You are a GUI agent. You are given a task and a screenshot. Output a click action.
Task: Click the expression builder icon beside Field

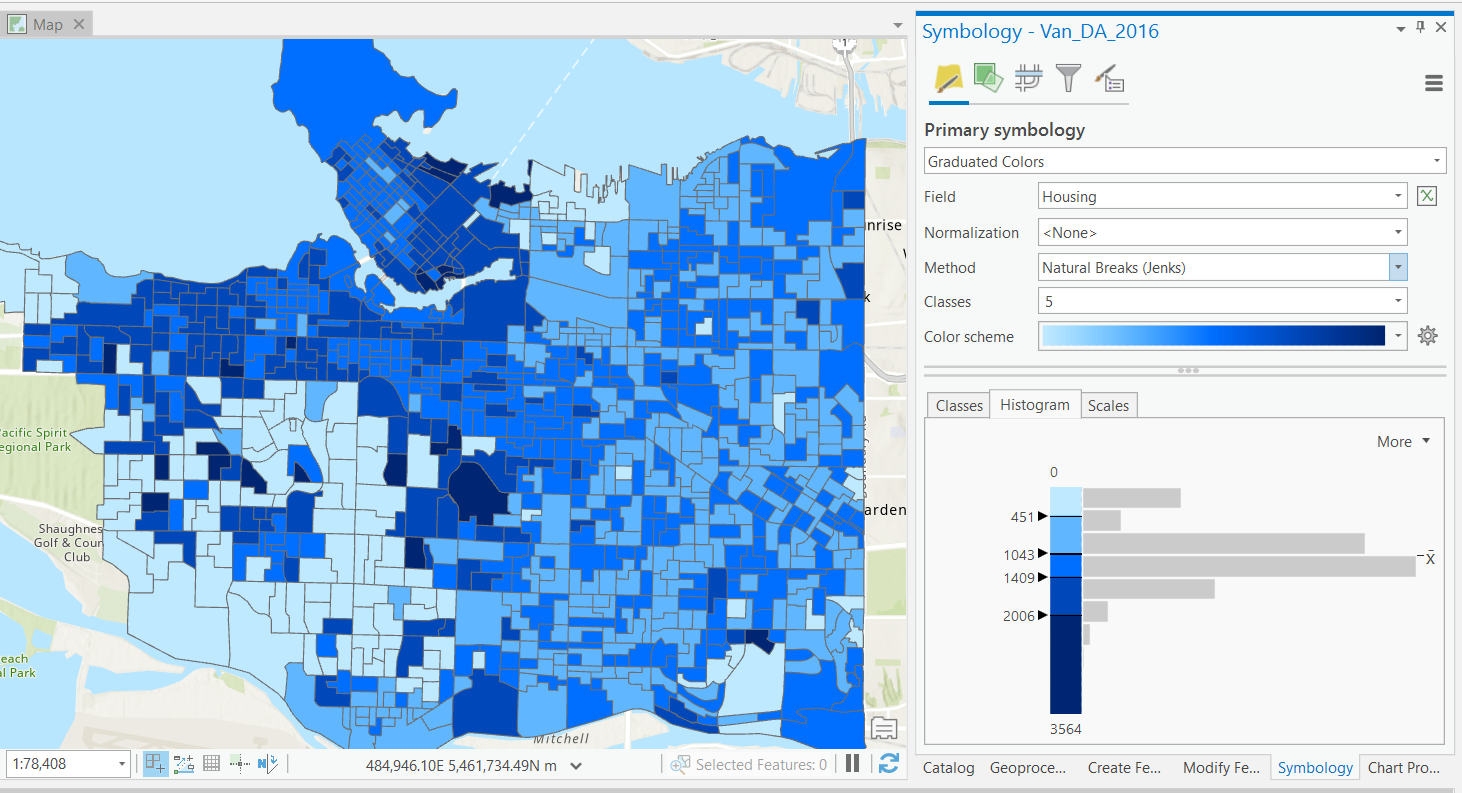(1427, 196)
